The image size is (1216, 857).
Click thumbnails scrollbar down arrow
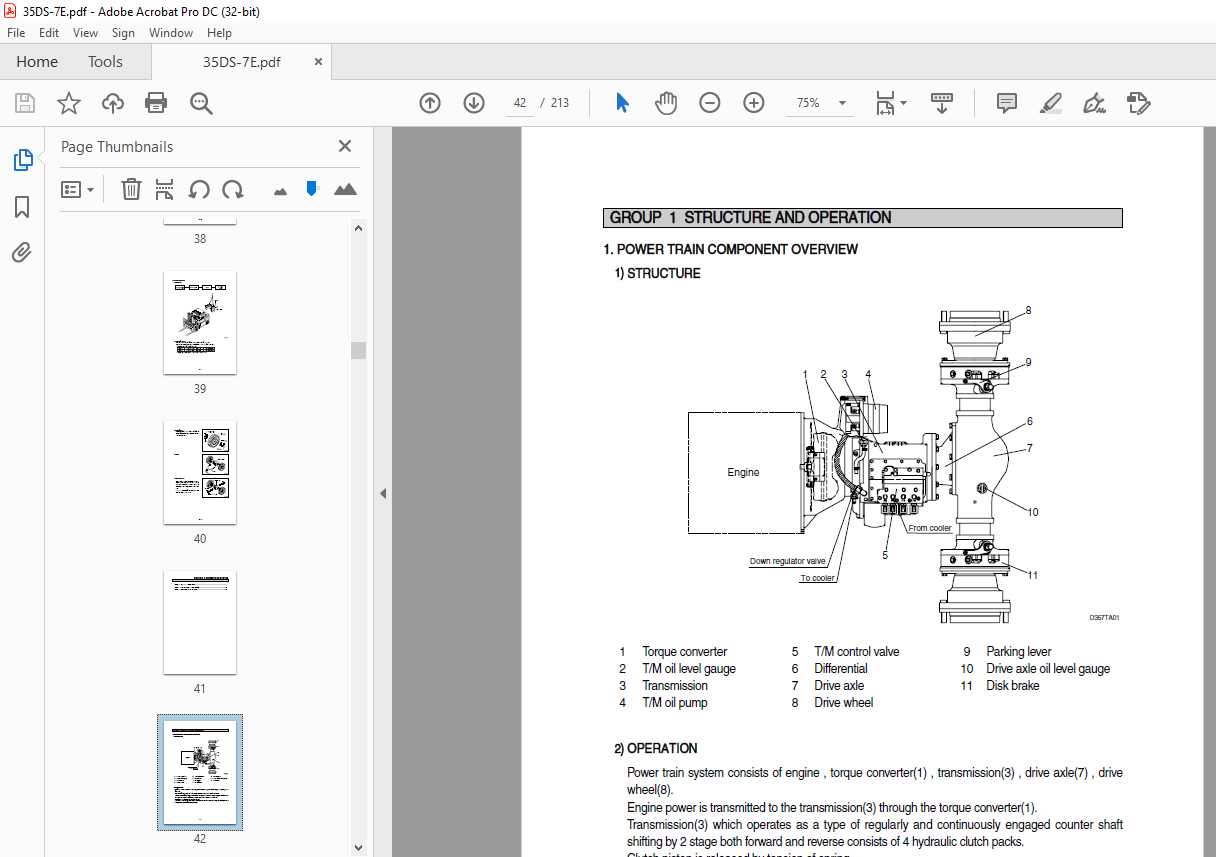click(358, 848)
